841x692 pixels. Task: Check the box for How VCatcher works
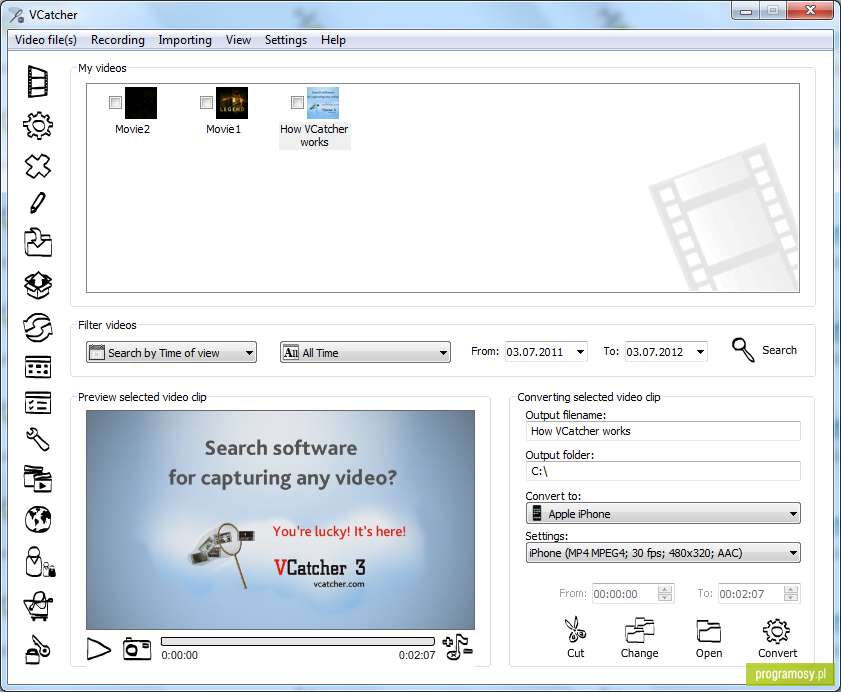point(297,102)
